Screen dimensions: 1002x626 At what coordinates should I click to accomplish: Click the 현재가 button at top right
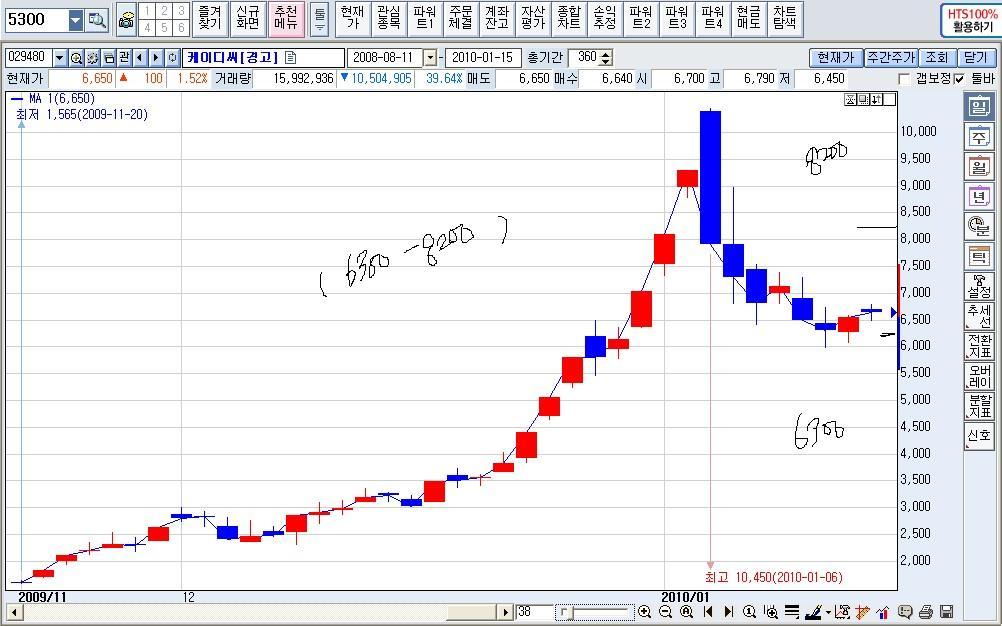pos(836,57)
